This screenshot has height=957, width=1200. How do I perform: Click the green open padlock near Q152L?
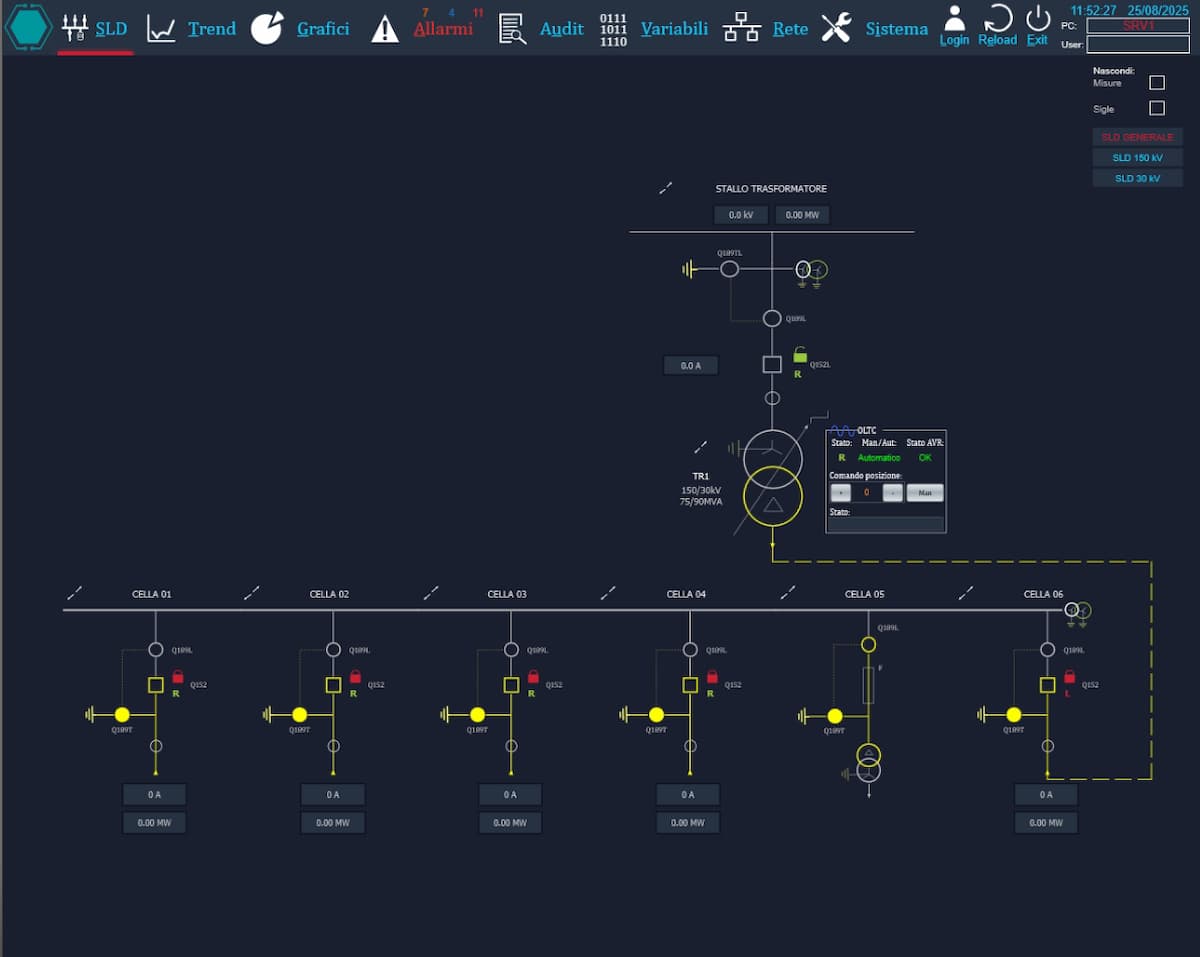[799, 354]
